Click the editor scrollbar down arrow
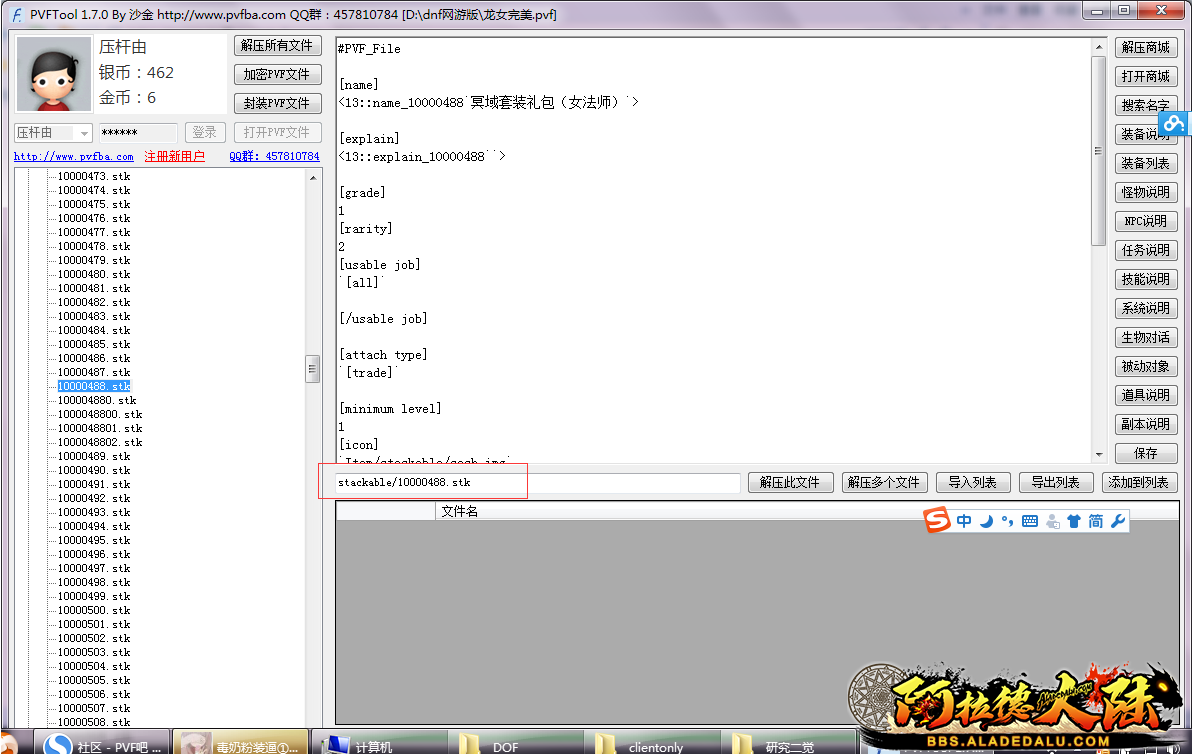 [x=1099, y=453]
